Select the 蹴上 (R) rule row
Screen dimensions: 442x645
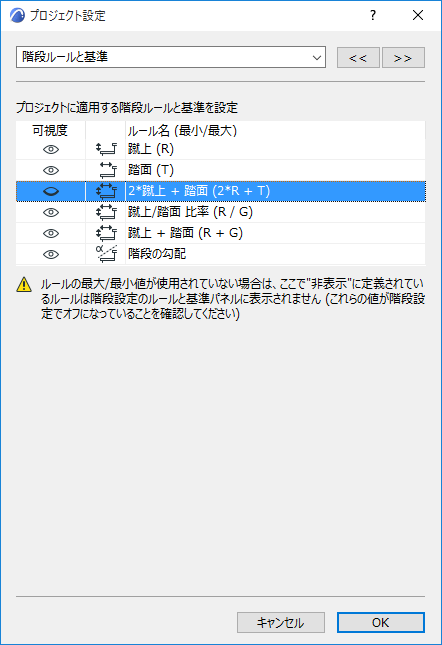pyautogui.click(x=221, y=149)
